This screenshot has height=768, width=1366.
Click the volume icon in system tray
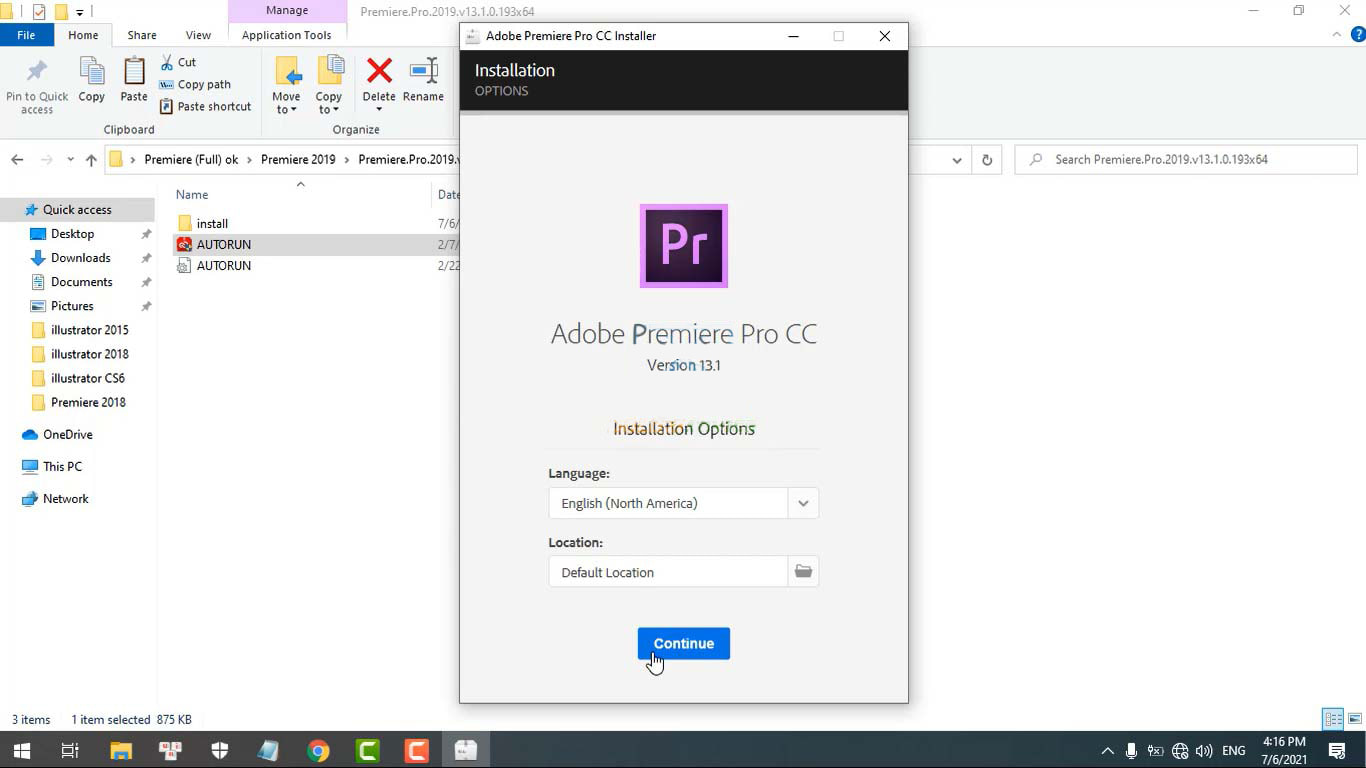click(x=1204, y=750)
